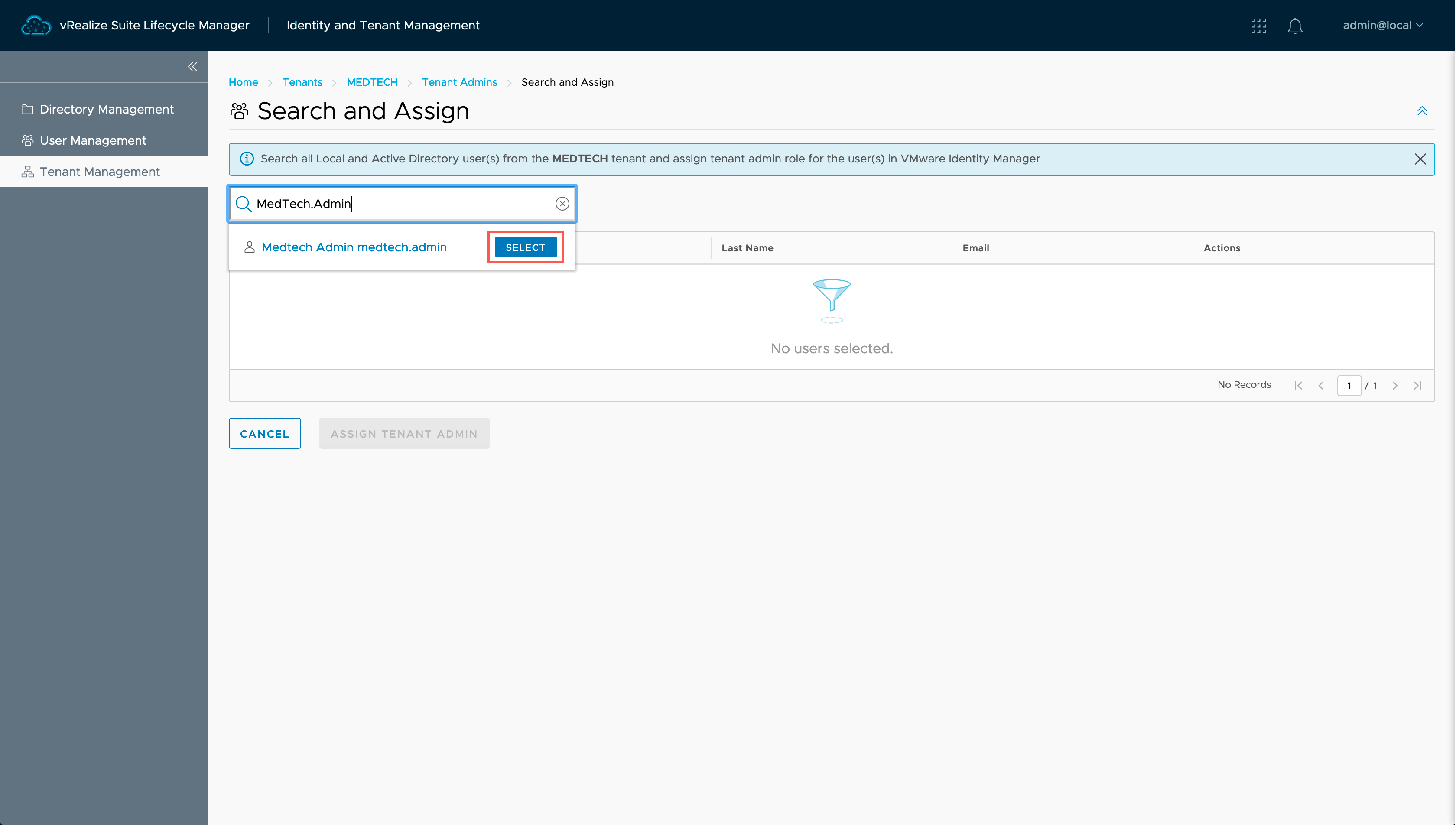Go to the MEDTECH breadcrumb link
Screen dimensions: 1456x825
coord(372,82)
